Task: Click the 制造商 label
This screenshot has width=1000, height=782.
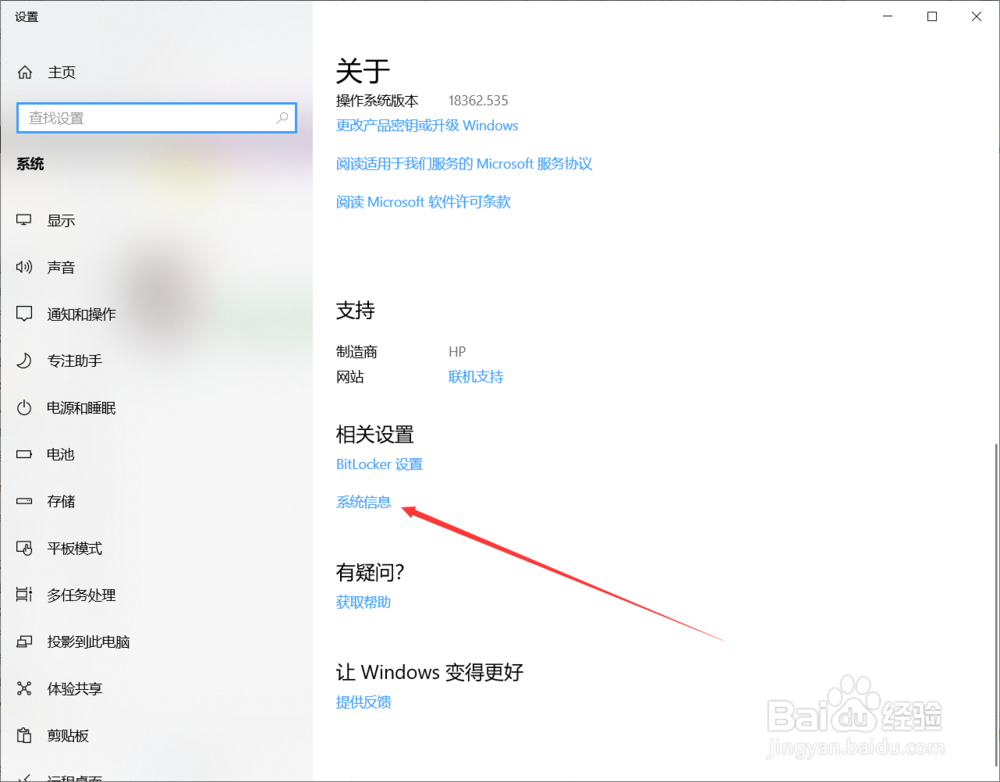Action: click(357, 351)
